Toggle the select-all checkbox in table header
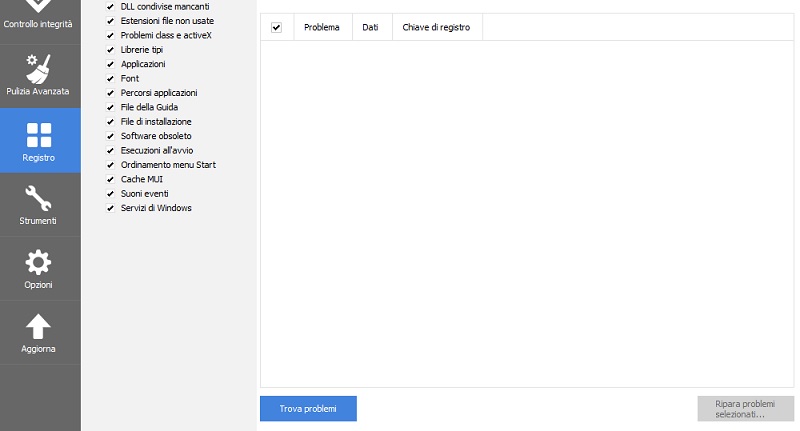The width and height of the screenshot is (800, 431). tap(276, 28)
